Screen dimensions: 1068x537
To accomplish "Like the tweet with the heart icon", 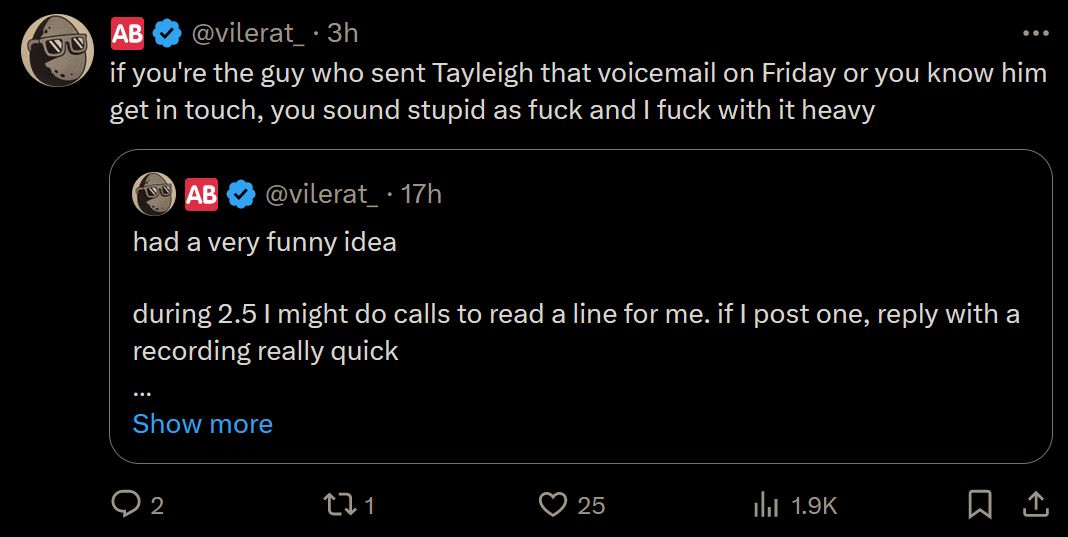I will (552, 505).
